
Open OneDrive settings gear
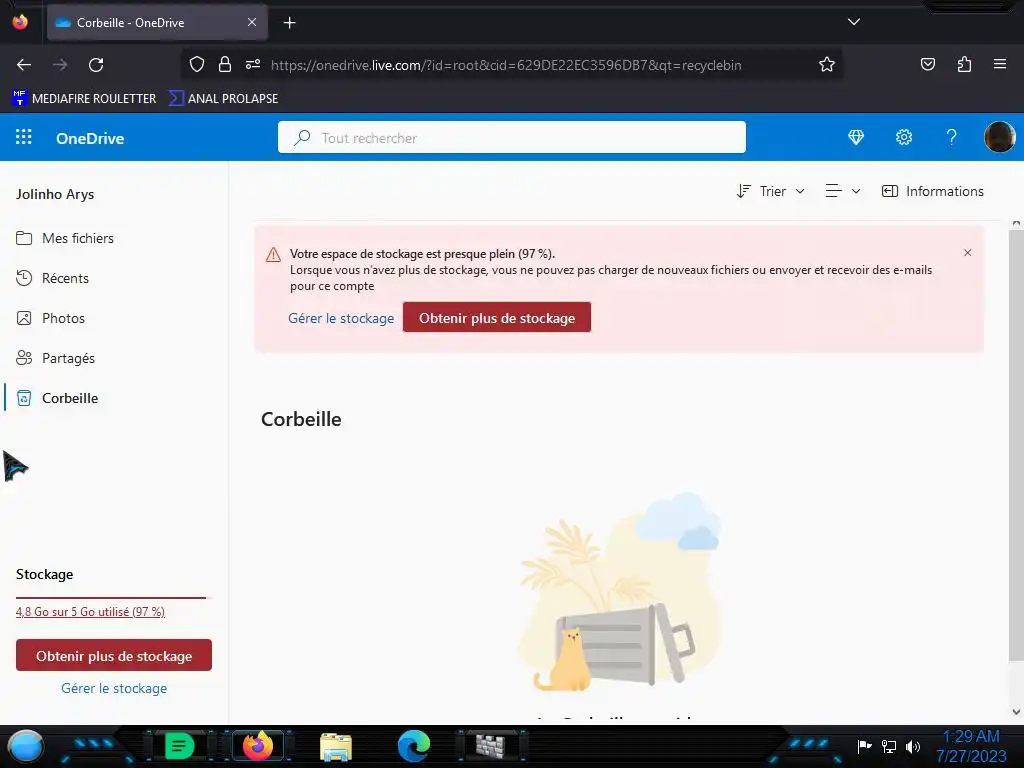coord(904,137)
